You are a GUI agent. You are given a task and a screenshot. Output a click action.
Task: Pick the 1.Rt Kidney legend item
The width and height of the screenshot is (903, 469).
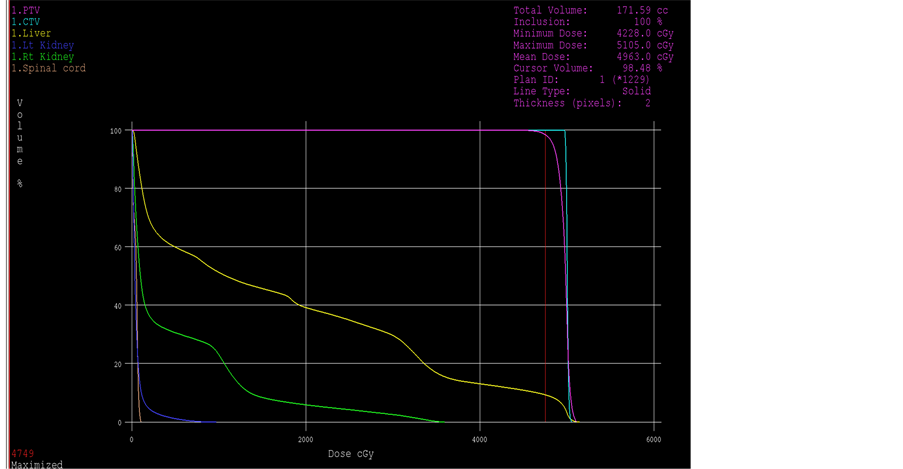(x=43, y=57)
